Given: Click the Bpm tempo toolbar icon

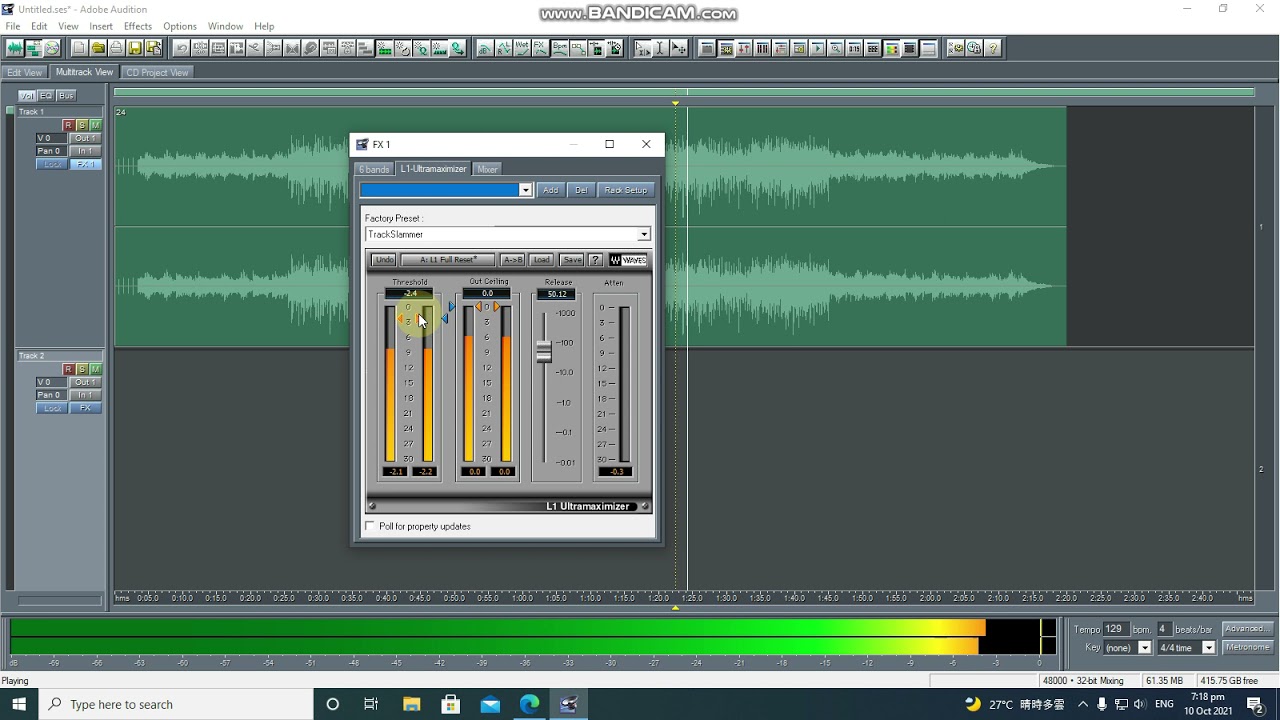Looking at the screenshot, I should [x=559, y=48].
